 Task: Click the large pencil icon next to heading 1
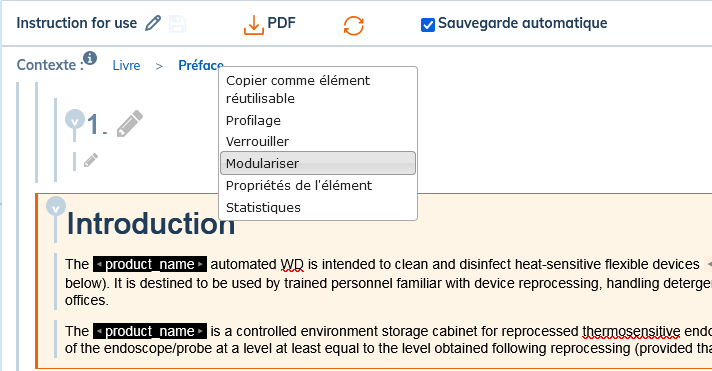(130, 124)
